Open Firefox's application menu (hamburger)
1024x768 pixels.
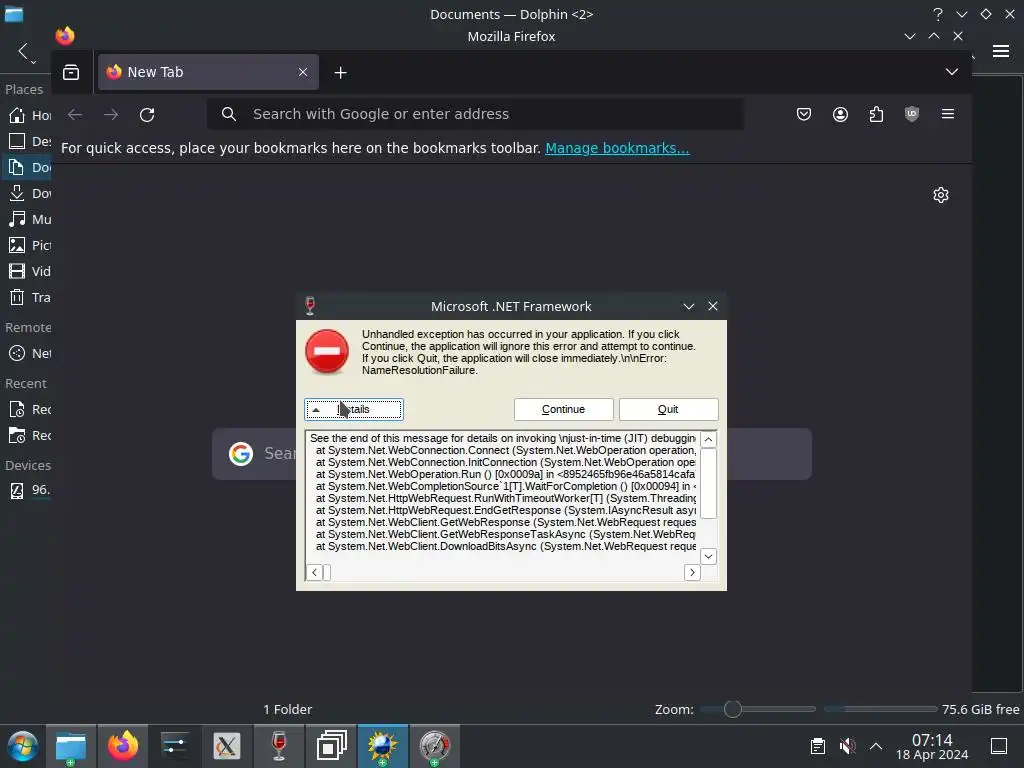948,114
